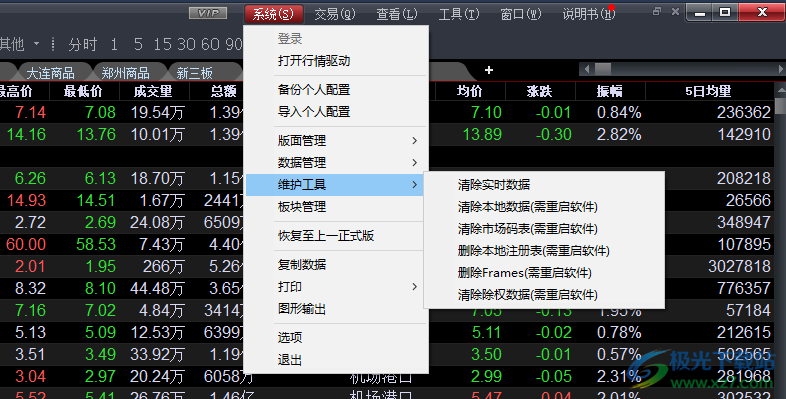Open 选项 from the system menu
This screenshot has width=786, height=399.
point(335,338)
